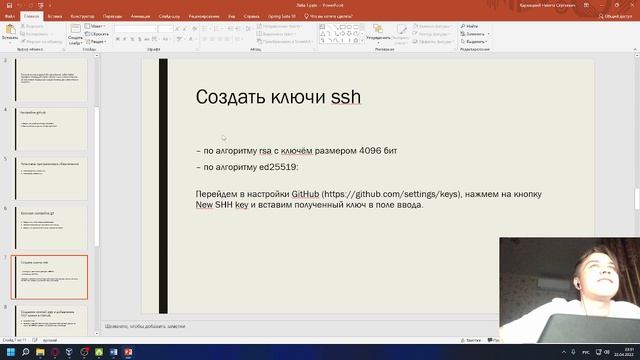Click the 'Tell me what you want' search box
The height and width of the screenshot is (360, 640).
tap(329, 16)
